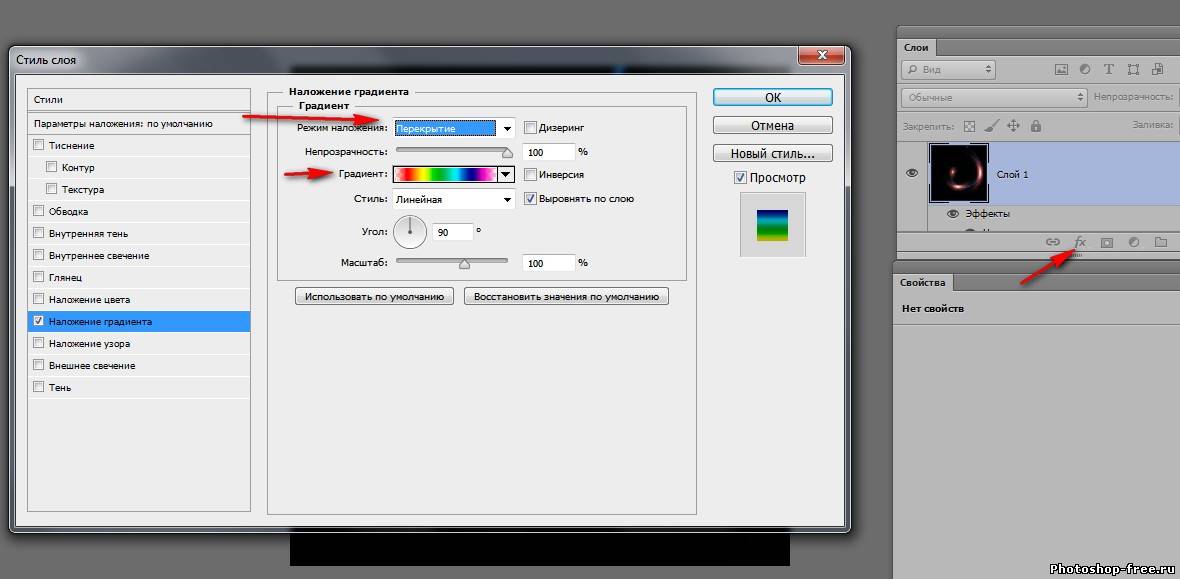
Task: Filter for pixel layers icon
Action: [1061, 70]
